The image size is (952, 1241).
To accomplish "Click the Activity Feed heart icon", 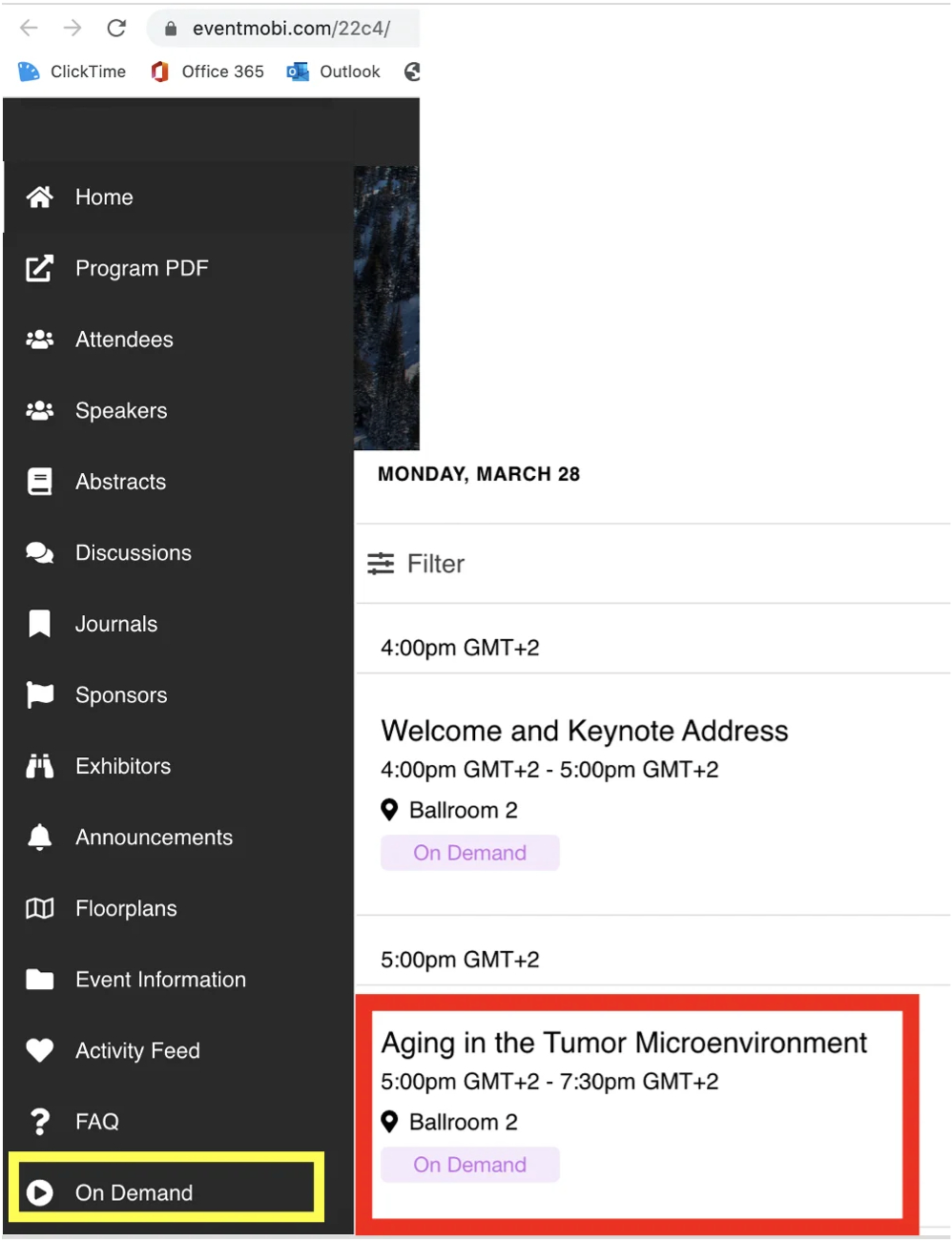I will pyautogui.click(x=39, y=1050).
